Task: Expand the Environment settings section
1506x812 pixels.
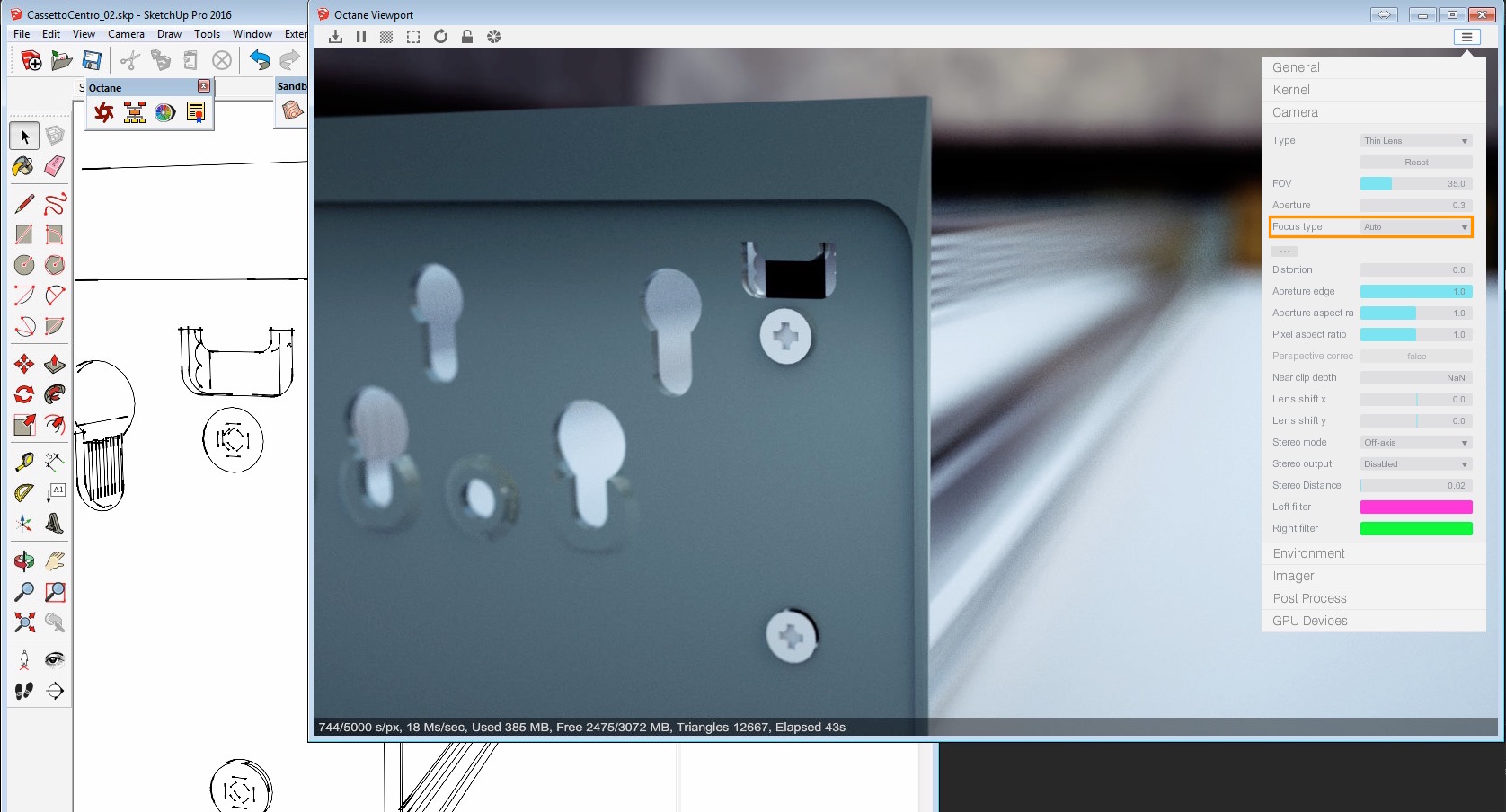Action: 1373,553
